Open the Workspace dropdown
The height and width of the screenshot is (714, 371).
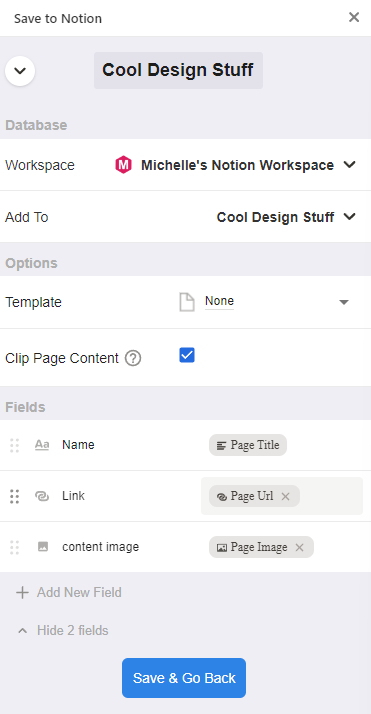235,165
